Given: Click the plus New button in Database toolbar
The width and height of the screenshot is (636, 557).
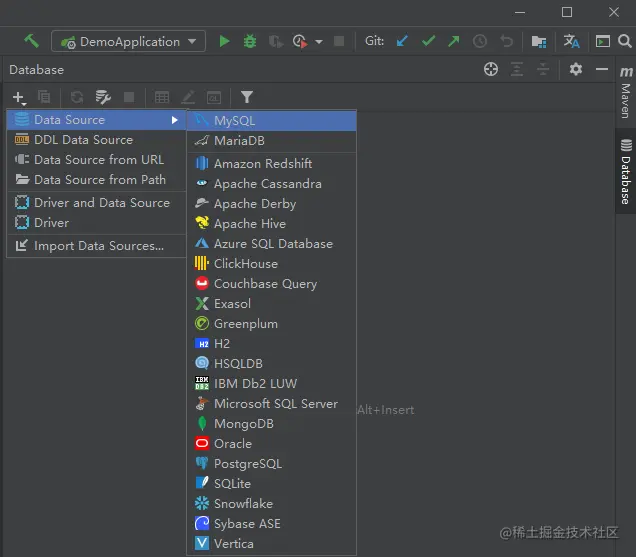Looking at the screenshot, I should (19, 97).
